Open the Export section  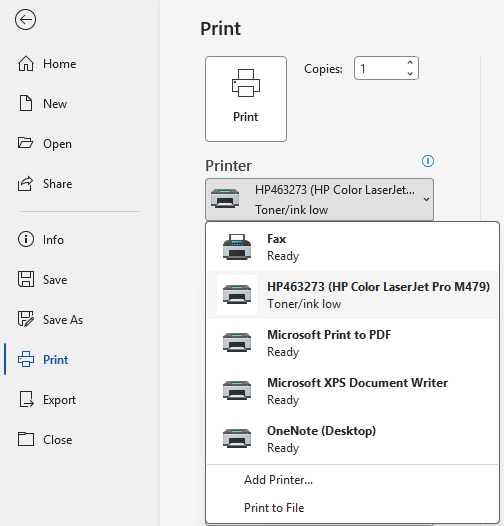click(x=47, y=400)
